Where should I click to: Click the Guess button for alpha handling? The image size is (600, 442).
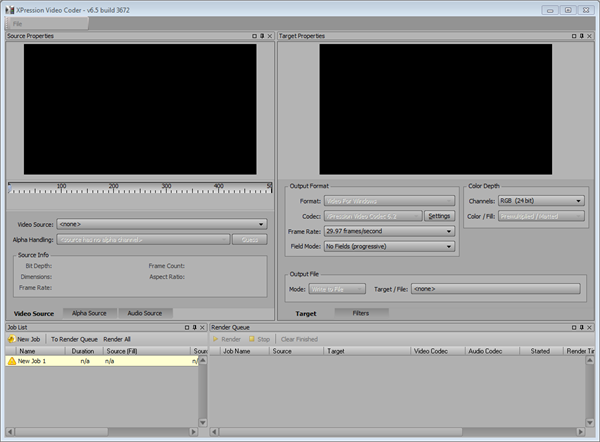pyautogui.click(x=250, y=240)
